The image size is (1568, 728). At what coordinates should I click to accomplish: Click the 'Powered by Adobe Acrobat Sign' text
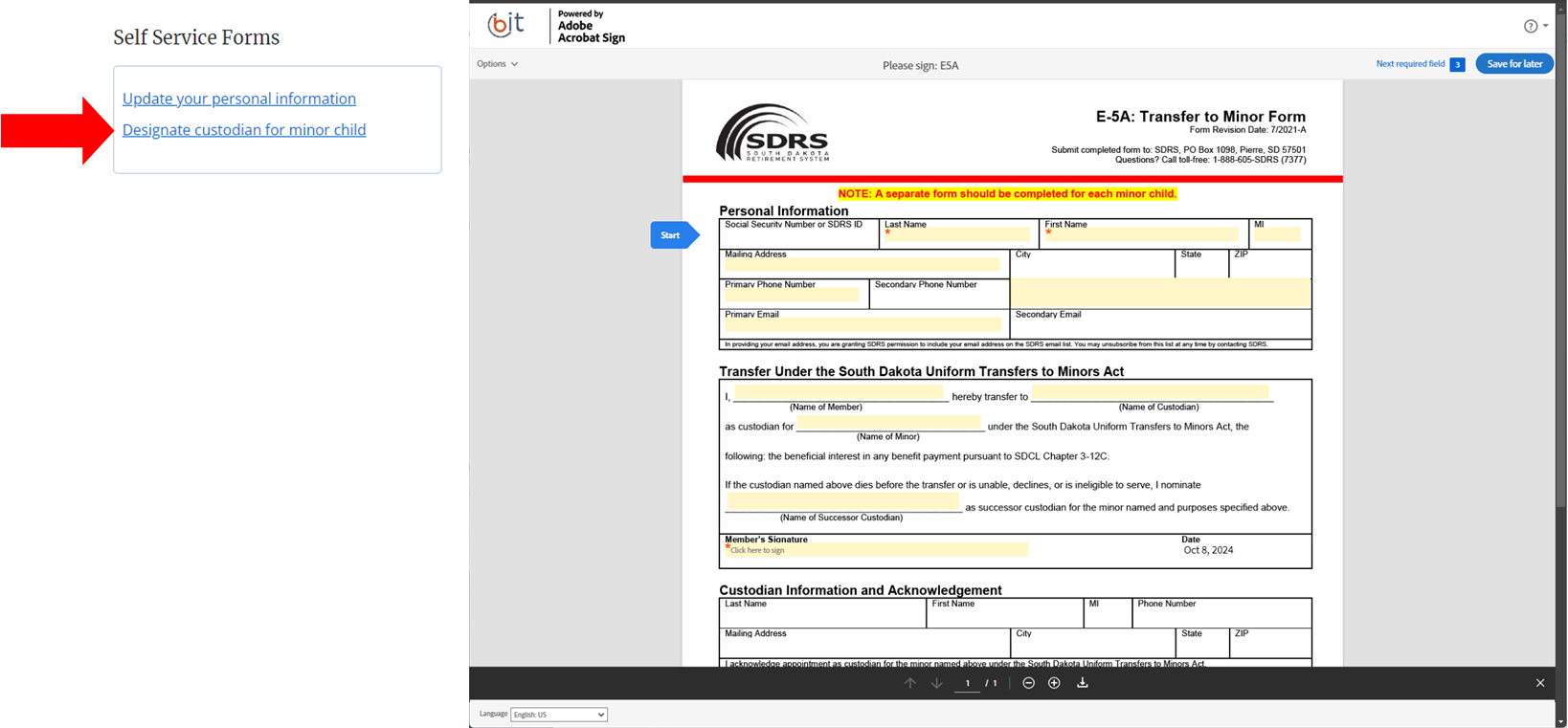[x=592, y=27]
